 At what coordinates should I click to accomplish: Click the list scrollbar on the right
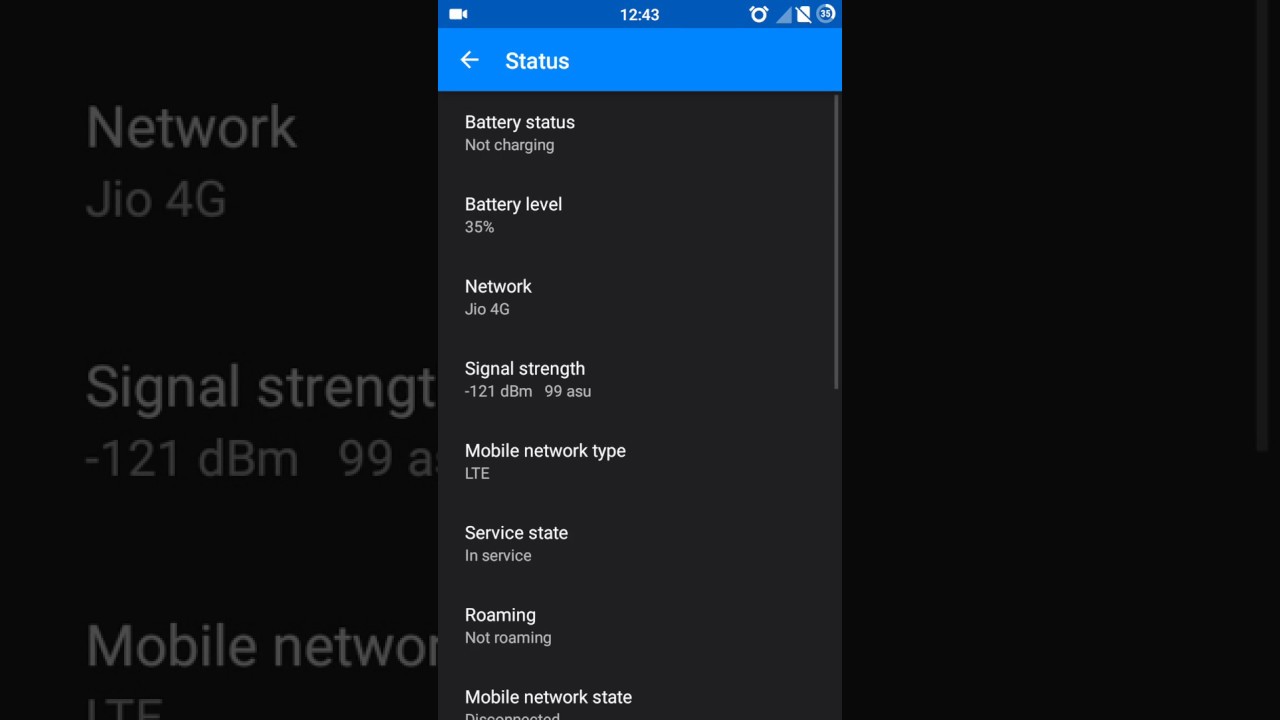(836, 242)
